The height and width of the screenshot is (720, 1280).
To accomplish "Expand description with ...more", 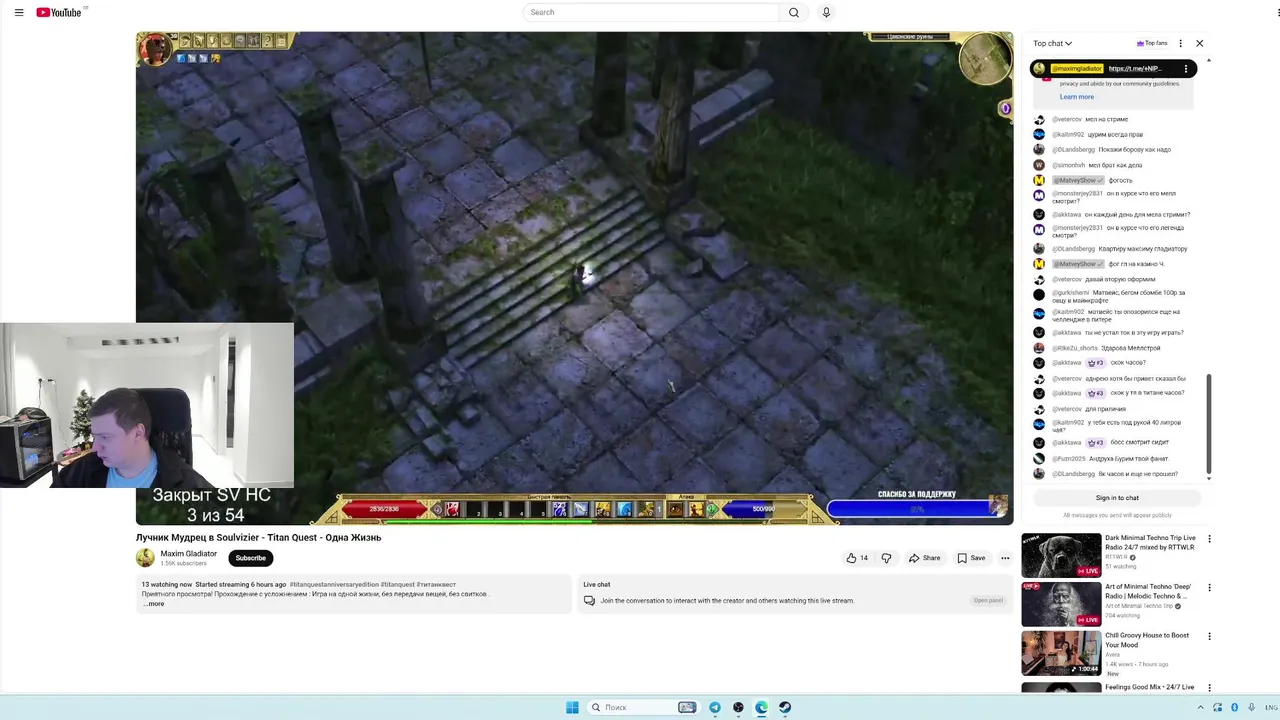I will click(154, 604).
